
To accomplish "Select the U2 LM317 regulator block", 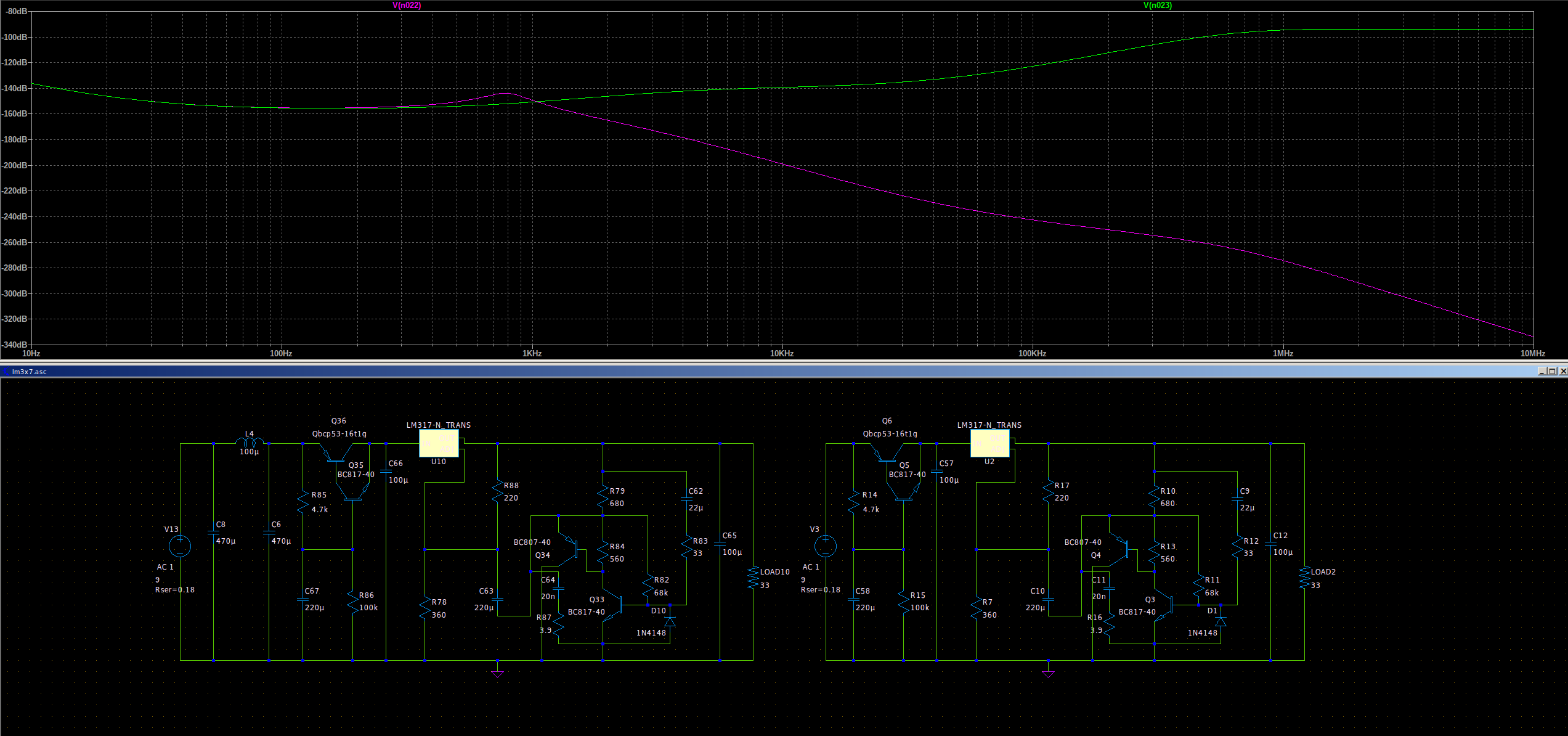I will pyautogui.click(x=989, y=444).
